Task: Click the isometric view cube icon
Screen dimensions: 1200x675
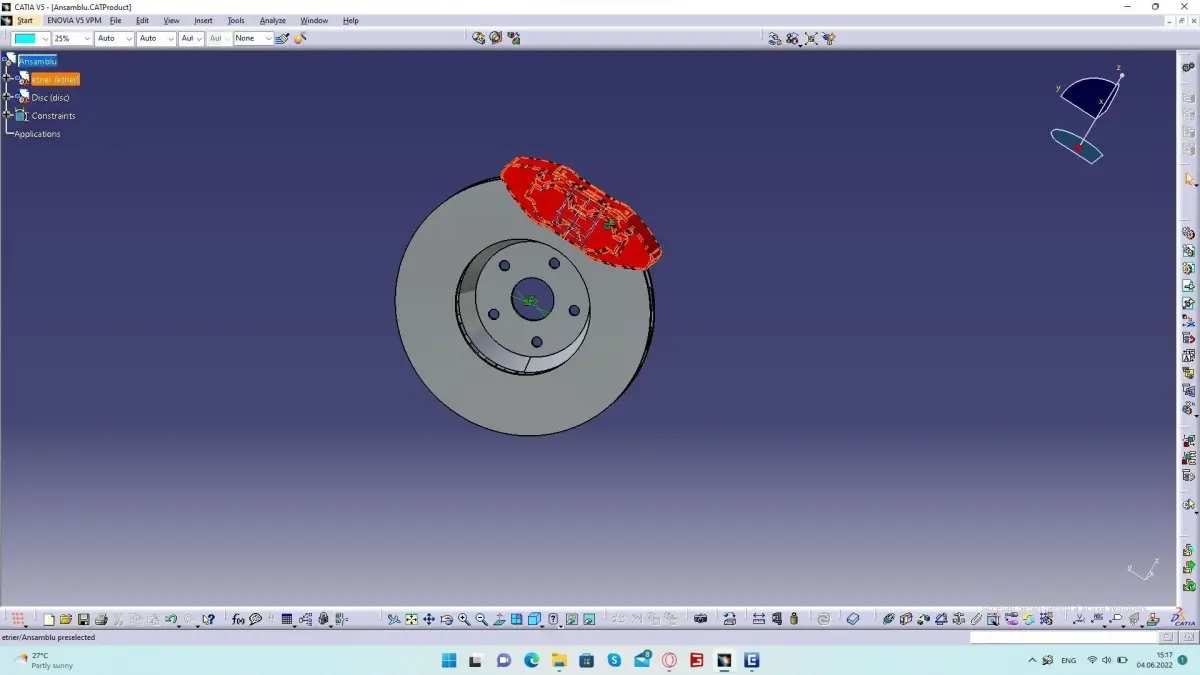Action: 534,619
